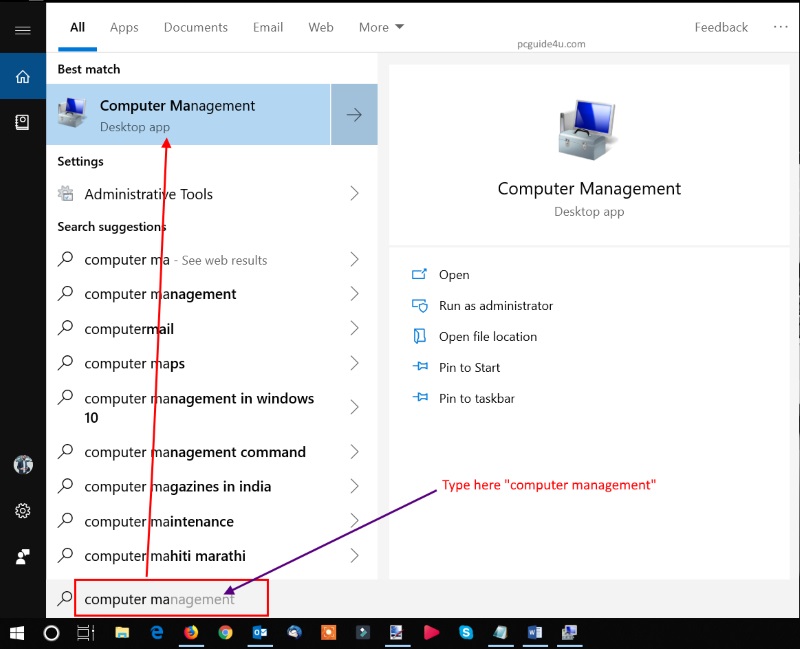Click the Settings gear in the sidebar
This screenshot has width=800, height=649.
click(22, 511)
